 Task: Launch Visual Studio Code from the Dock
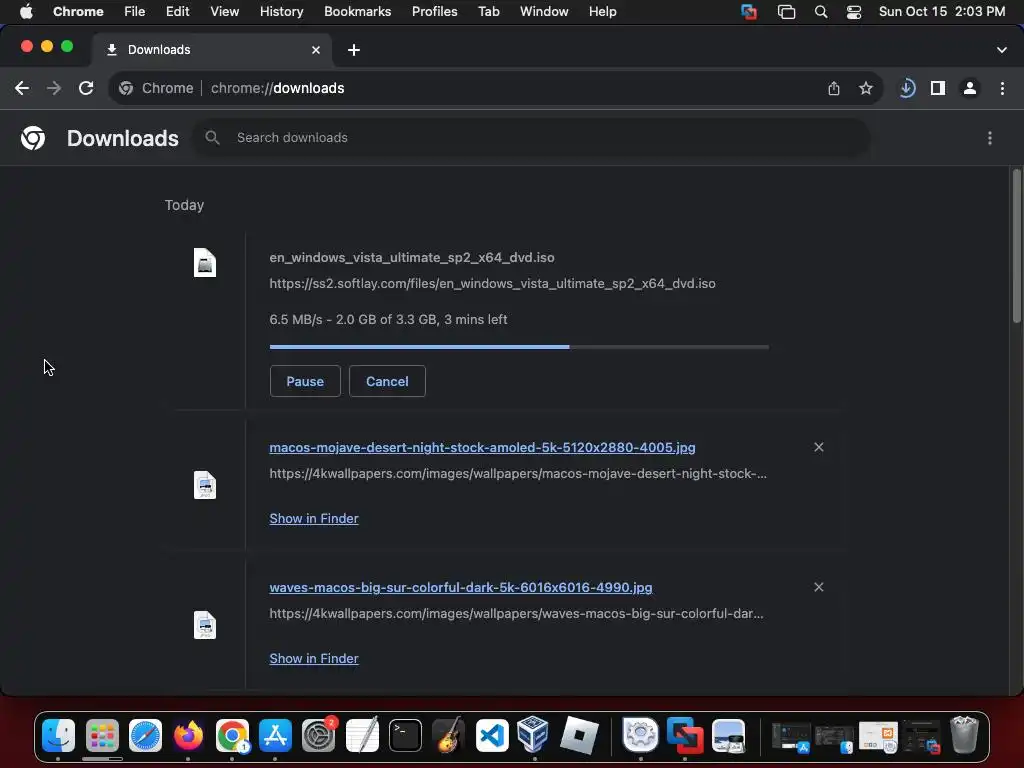click(x=492, y=736)
